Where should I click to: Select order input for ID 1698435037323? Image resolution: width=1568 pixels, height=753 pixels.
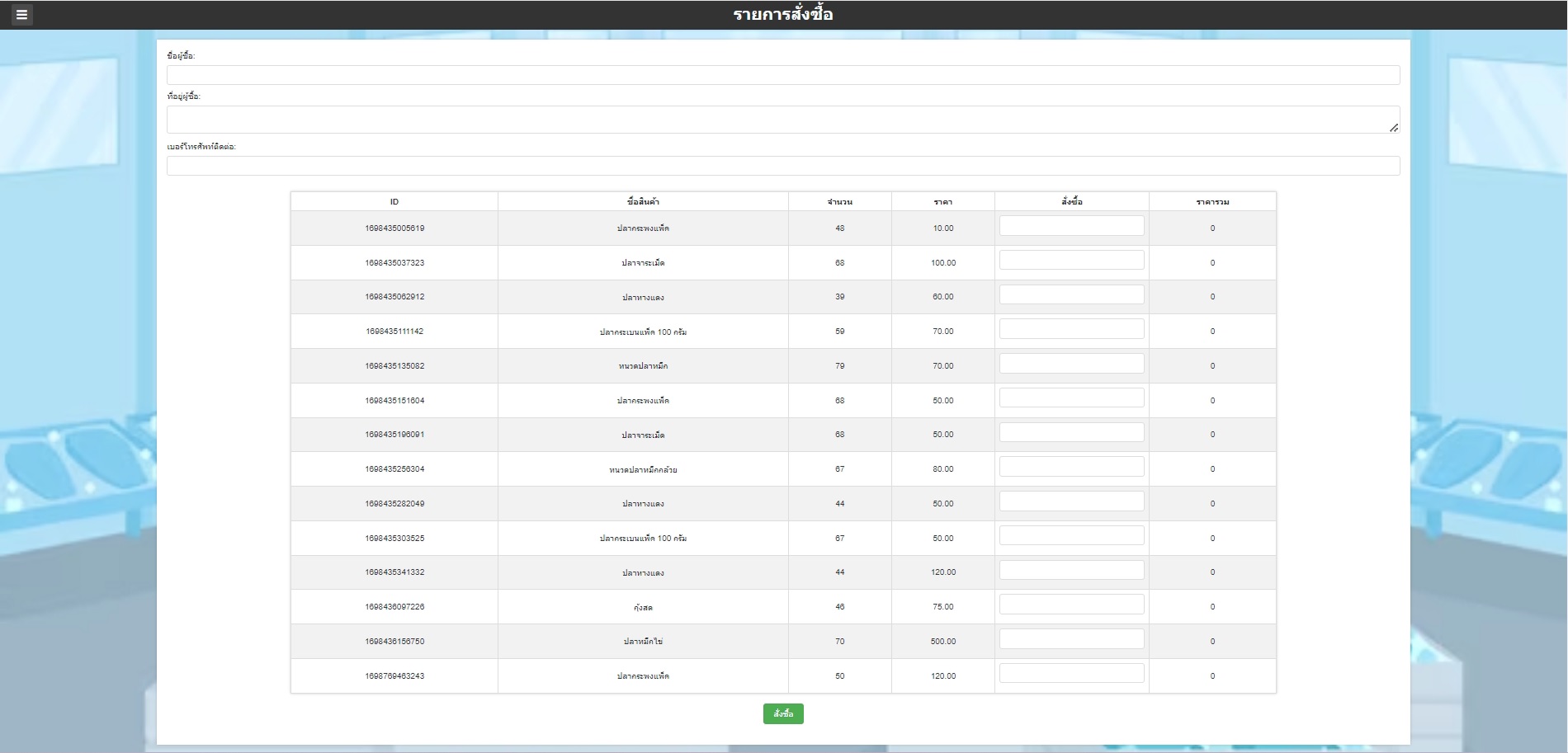[1071, 261]
